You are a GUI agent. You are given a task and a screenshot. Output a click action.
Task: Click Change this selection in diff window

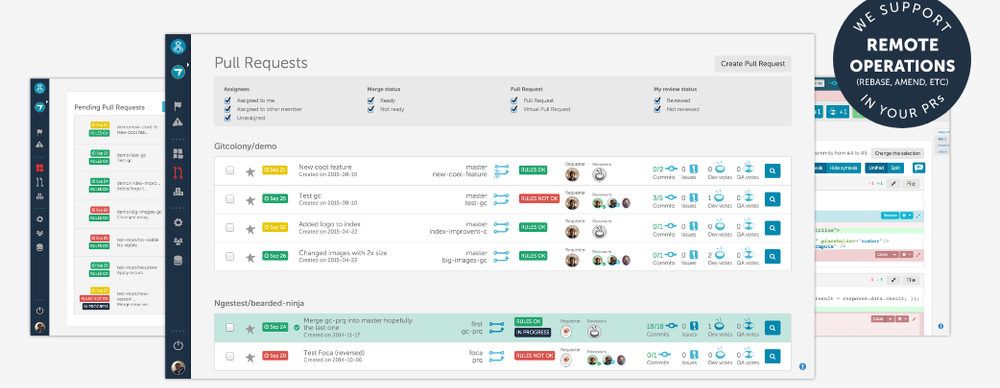click(x=897, y=153)
